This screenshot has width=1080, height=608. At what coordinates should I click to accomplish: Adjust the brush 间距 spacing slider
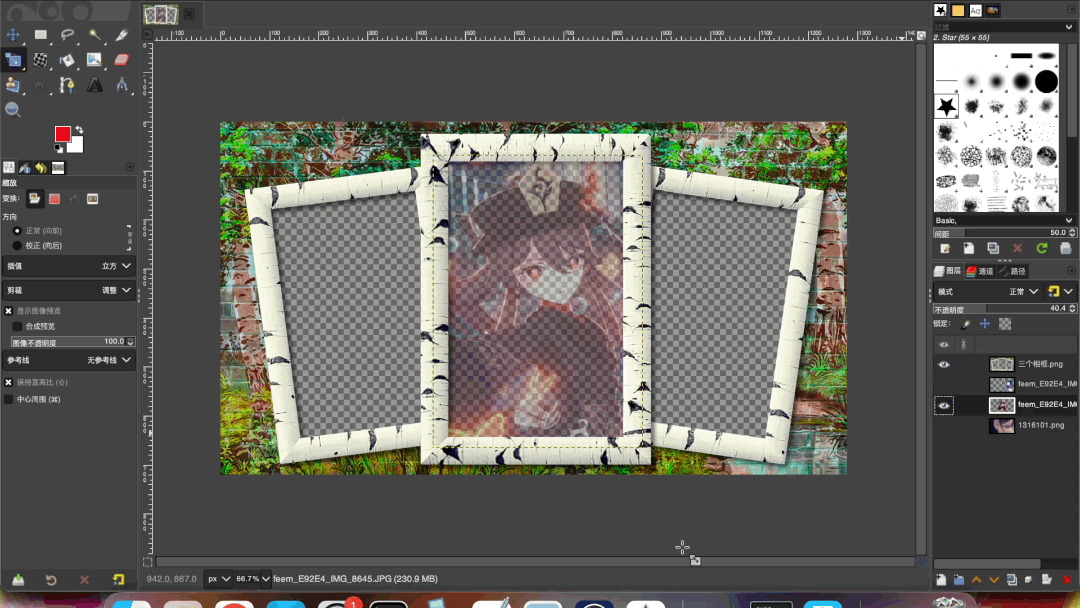pos(1004,233)
